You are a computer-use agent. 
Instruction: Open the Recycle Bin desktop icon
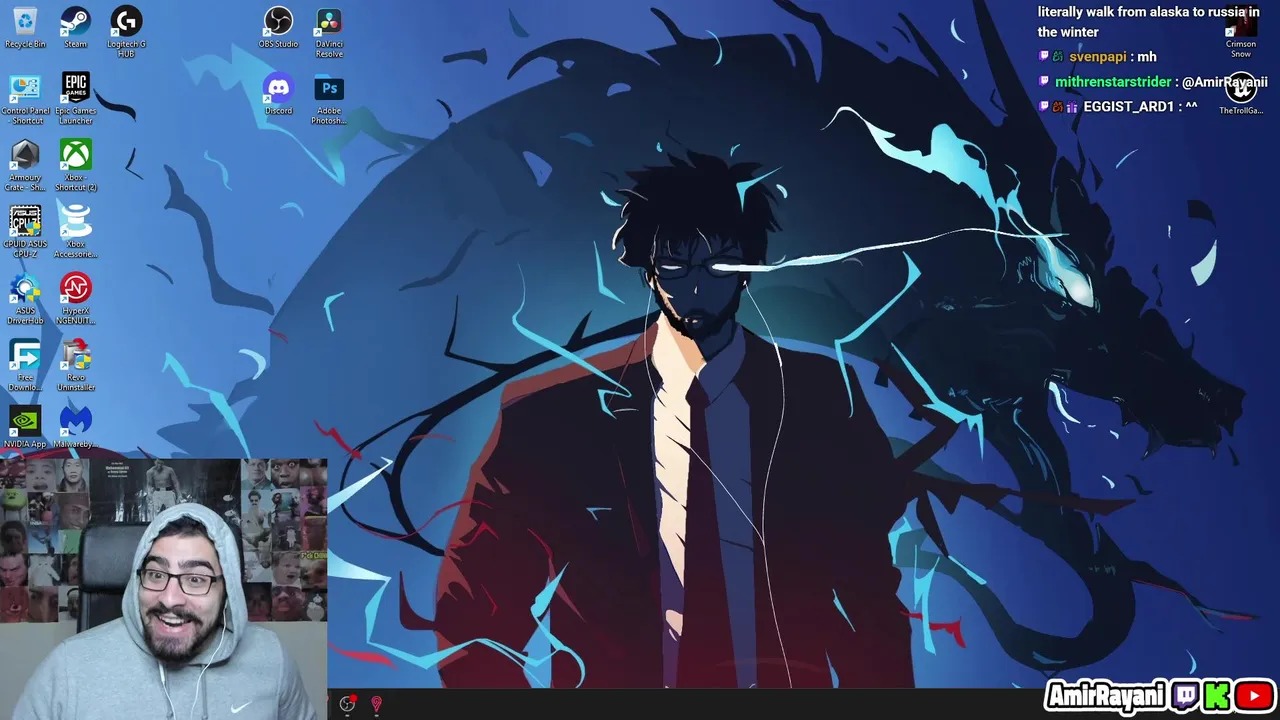(25, 27)
